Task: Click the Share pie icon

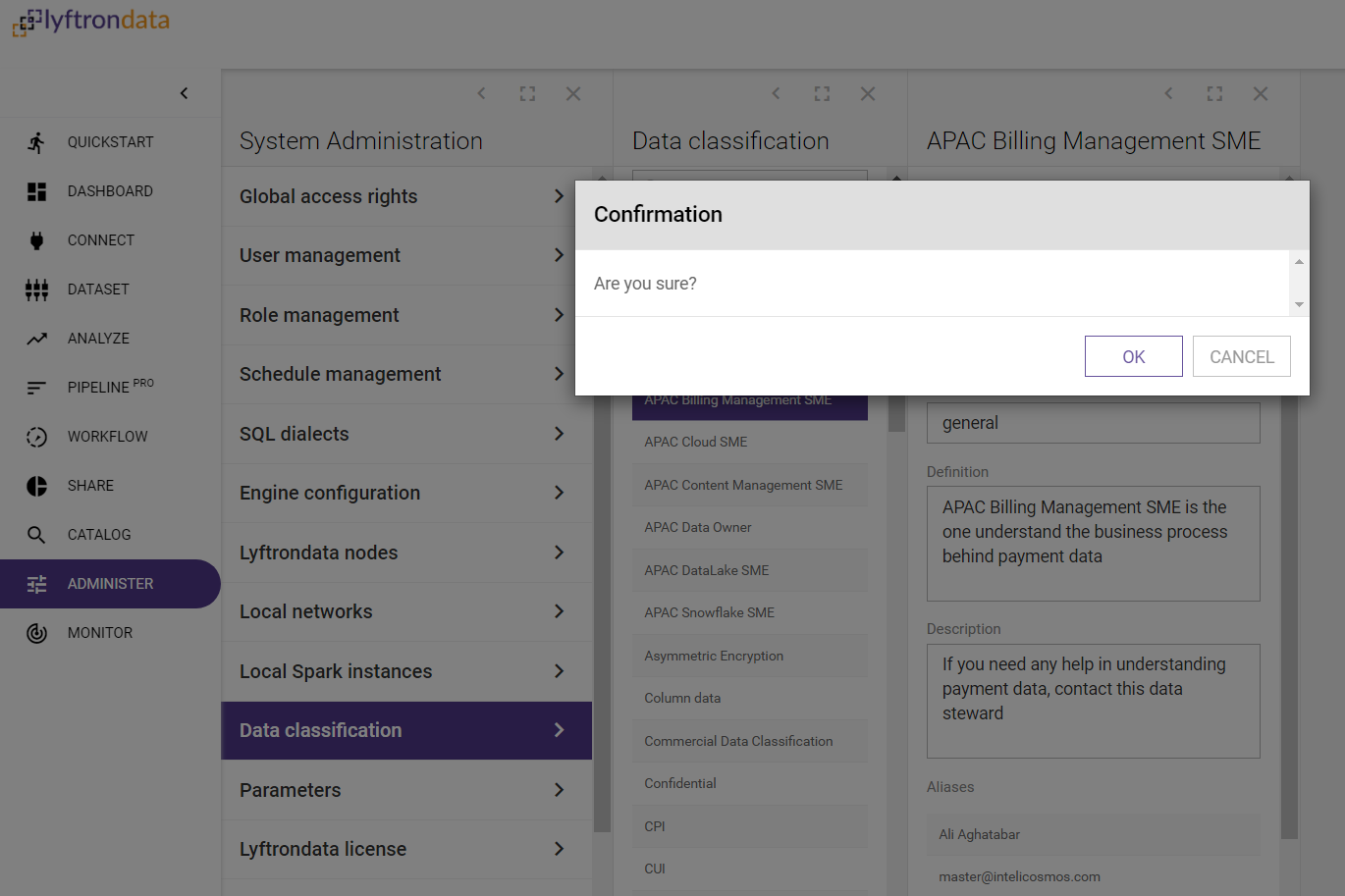Action: click(36, 486)
